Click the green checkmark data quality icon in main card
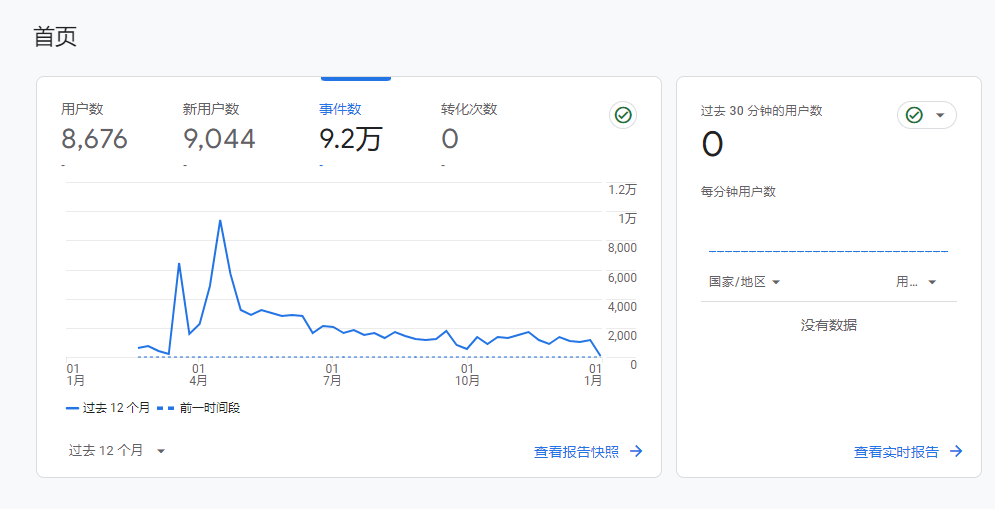This screenshot has width=995, height=509. (623, 115)
